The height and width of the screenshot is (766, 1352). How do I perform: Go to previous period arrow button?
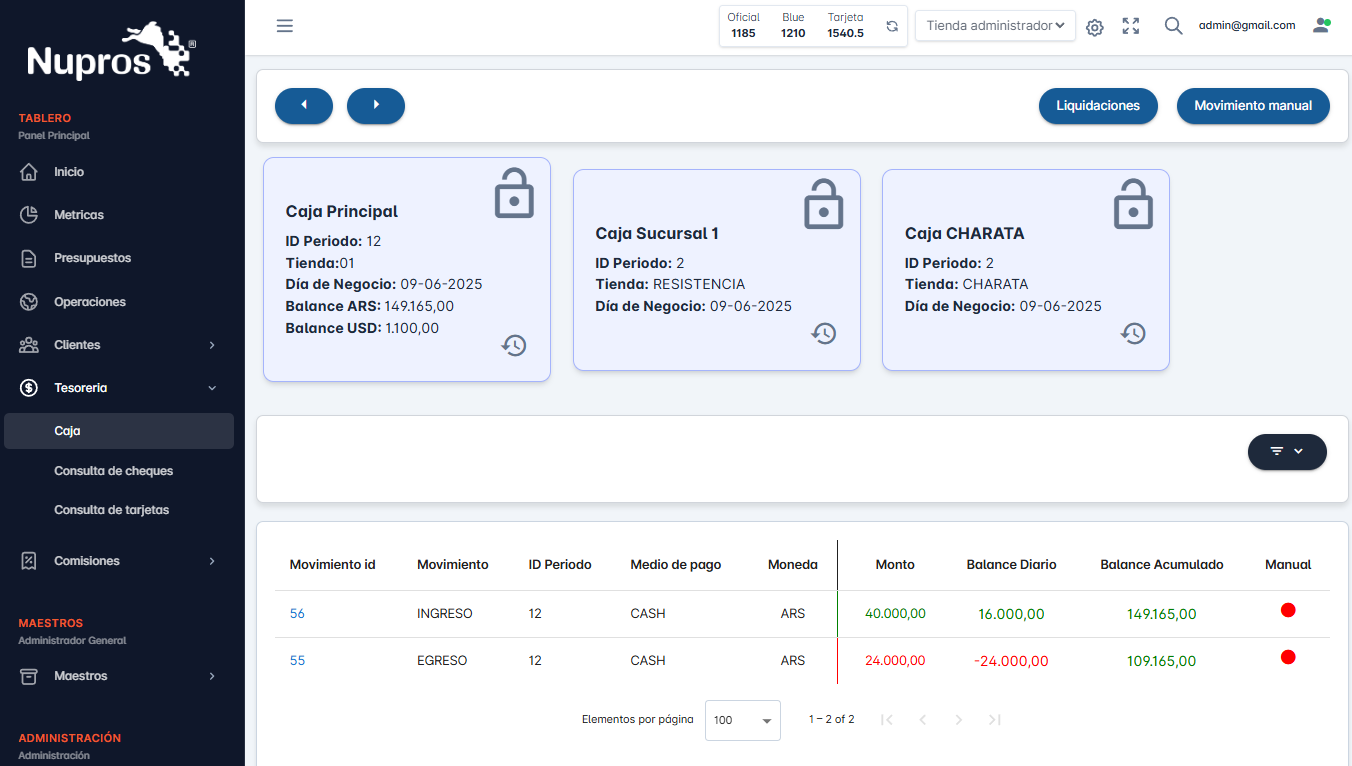(304, 105)
